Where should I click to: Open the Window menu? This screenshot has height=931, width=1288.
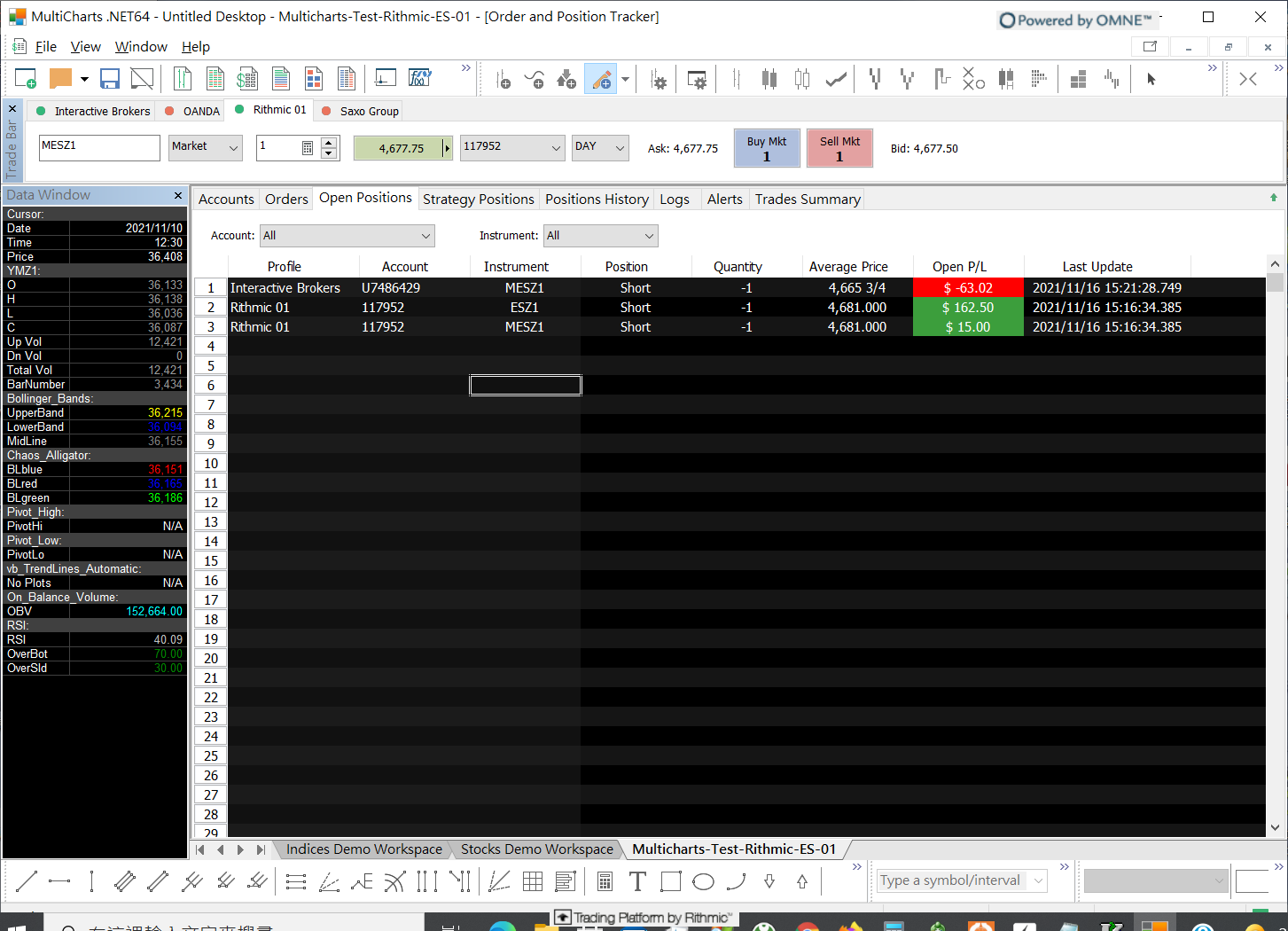[x=141, y=47]
